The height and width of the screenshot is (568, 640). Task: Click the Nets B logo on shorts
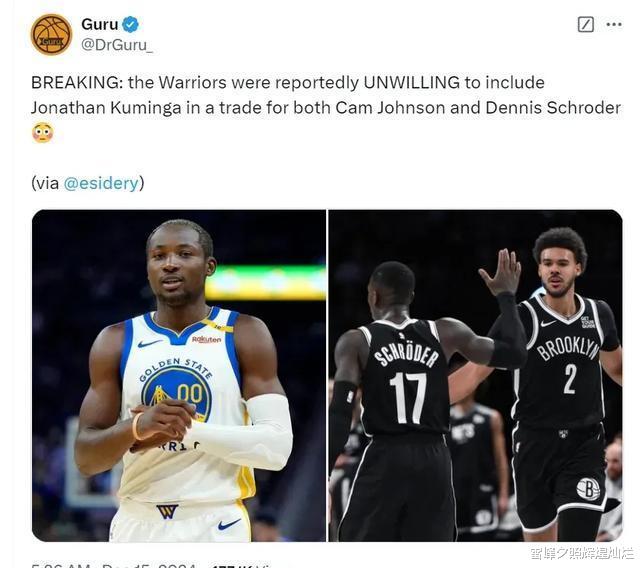pos(588,488)
